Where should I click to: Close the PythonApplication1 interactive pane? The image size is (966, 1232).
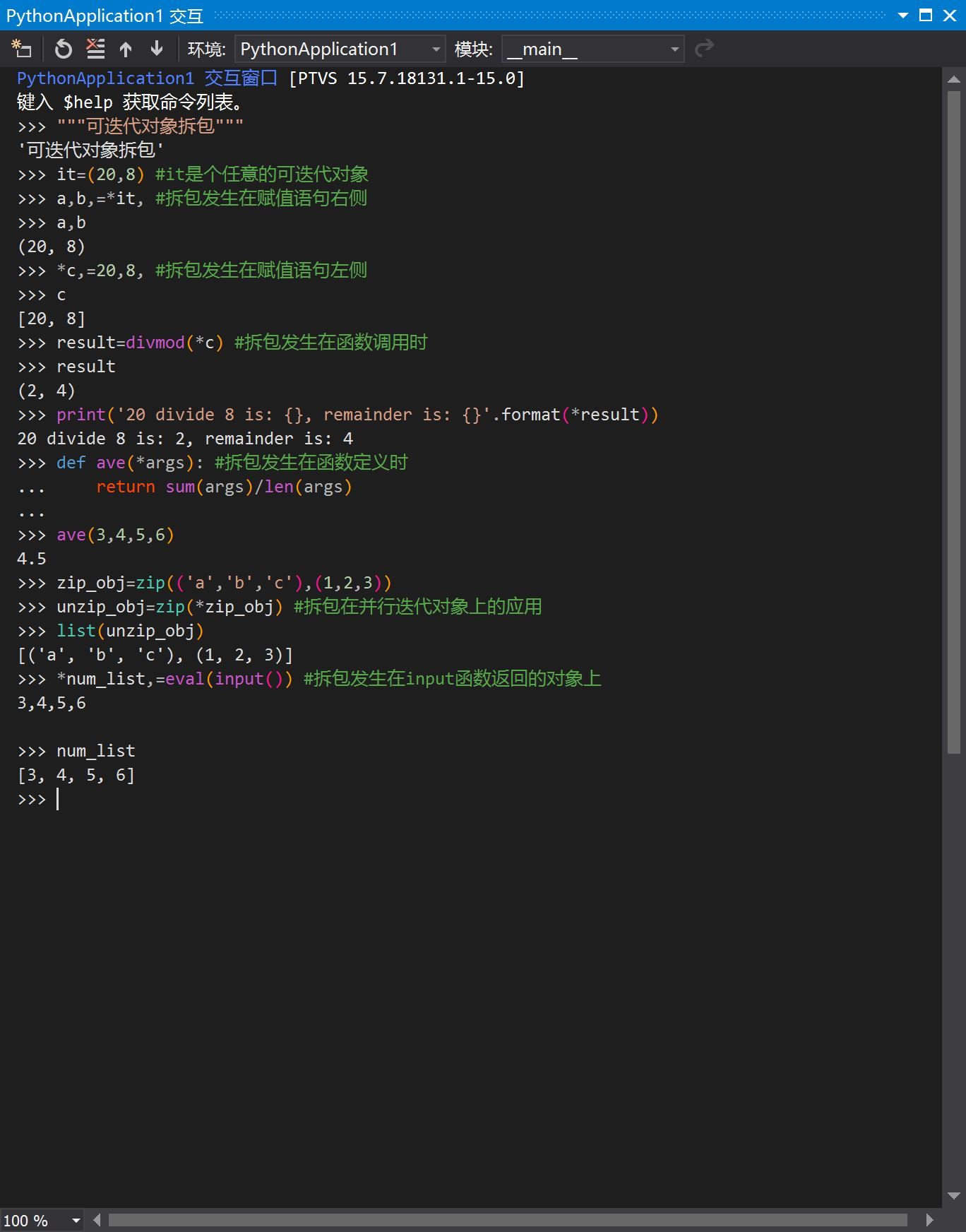[x=950, y=15]
